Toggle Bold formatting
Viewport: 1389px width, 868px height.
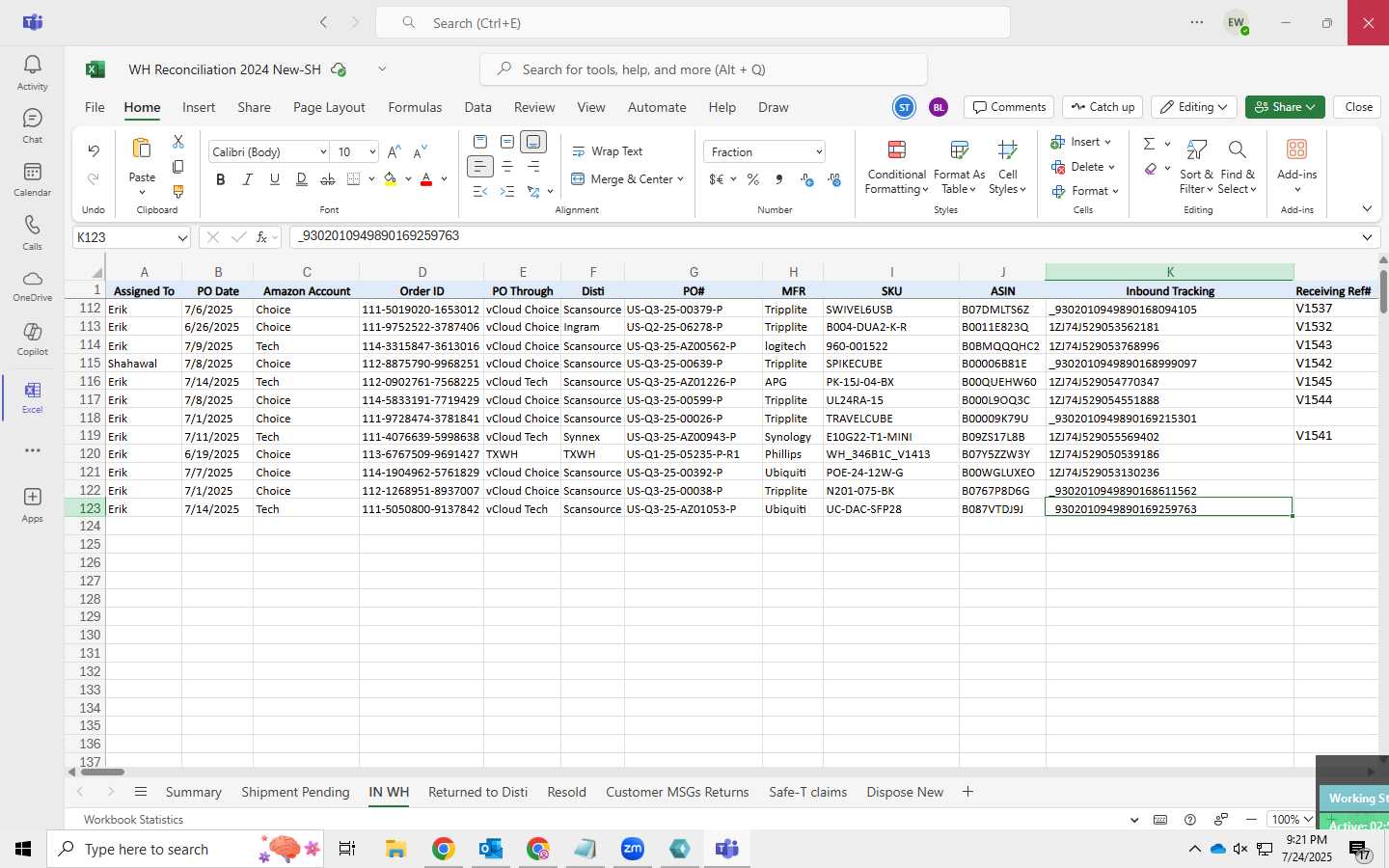point(221,179)
